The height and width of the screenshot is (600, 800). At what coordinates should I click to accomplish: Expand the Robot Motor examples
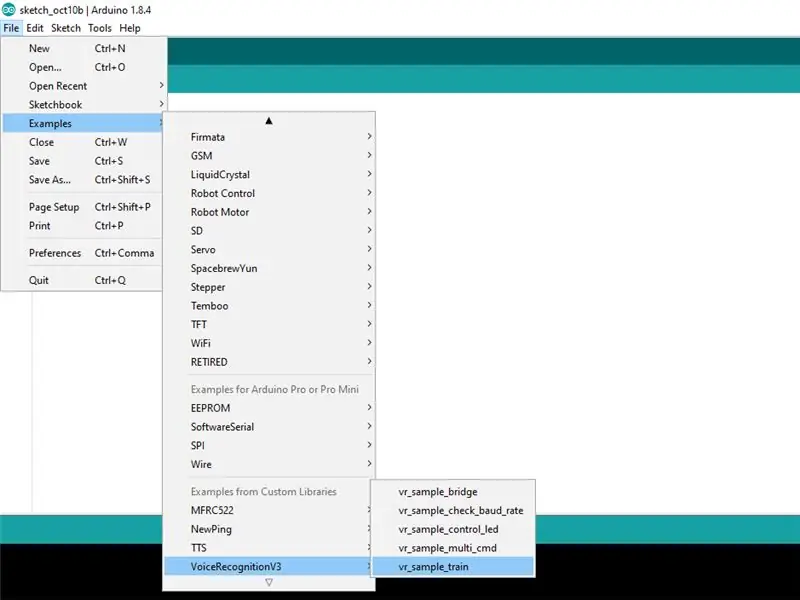pos(269,212)
